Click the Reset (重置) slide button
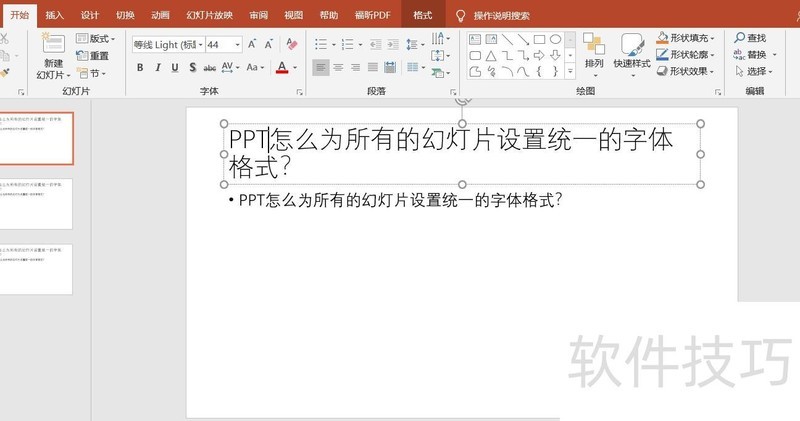This screenshot has width=800, height=421. [x=93, y=56]
